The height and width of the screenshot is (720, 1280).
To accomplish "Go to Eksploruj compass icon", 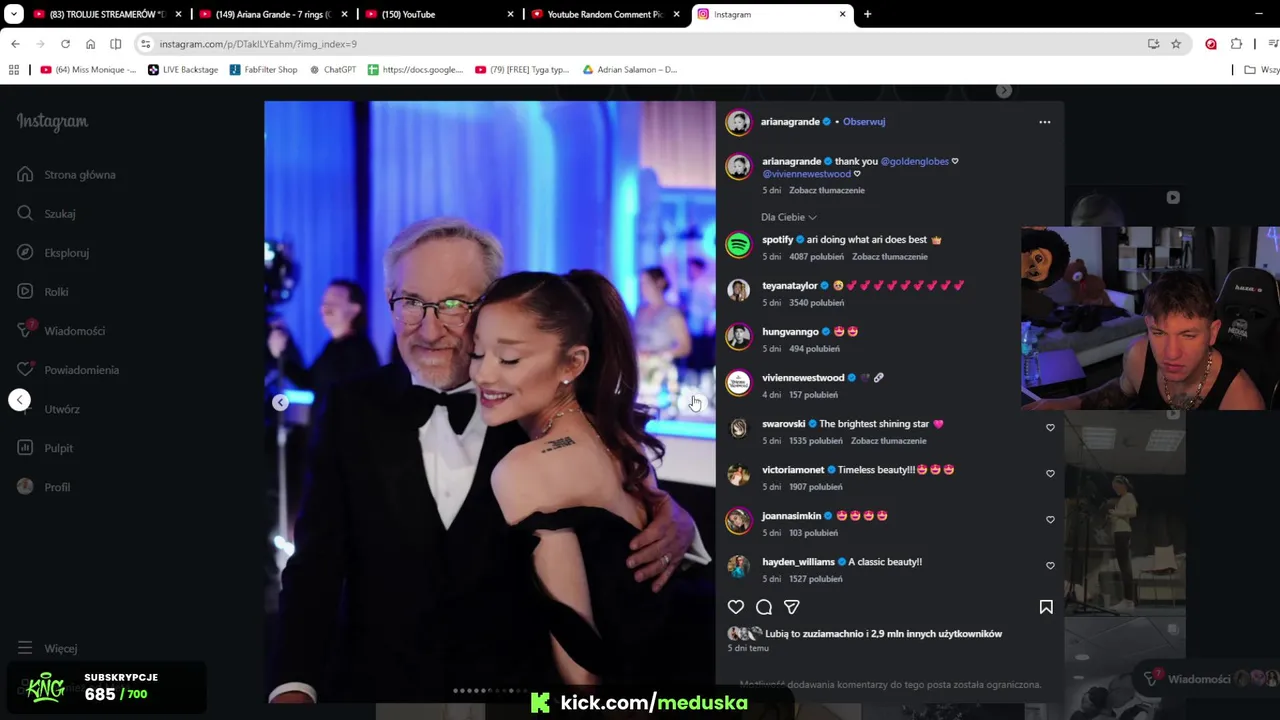I will 25,252.
